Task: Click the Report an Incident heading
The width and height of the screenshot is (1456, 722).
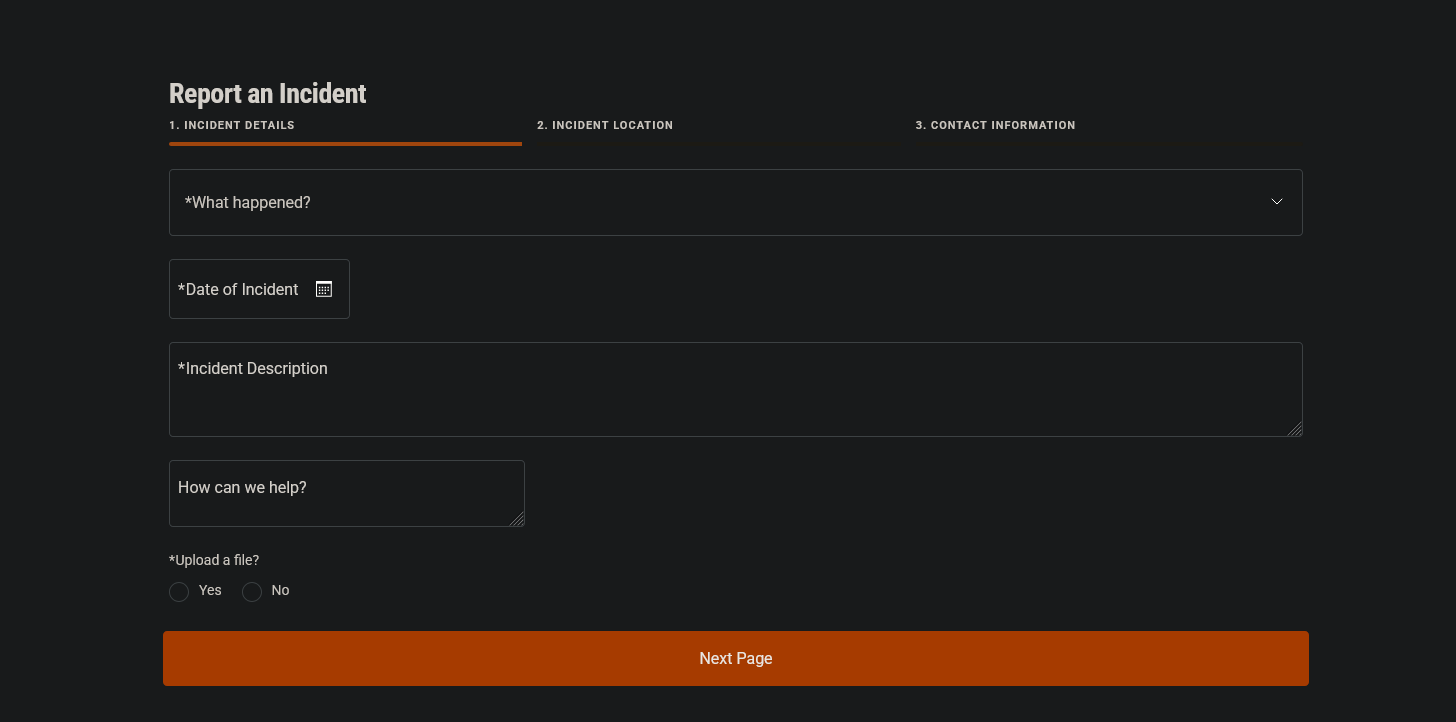Action: [x=268, y=93]
